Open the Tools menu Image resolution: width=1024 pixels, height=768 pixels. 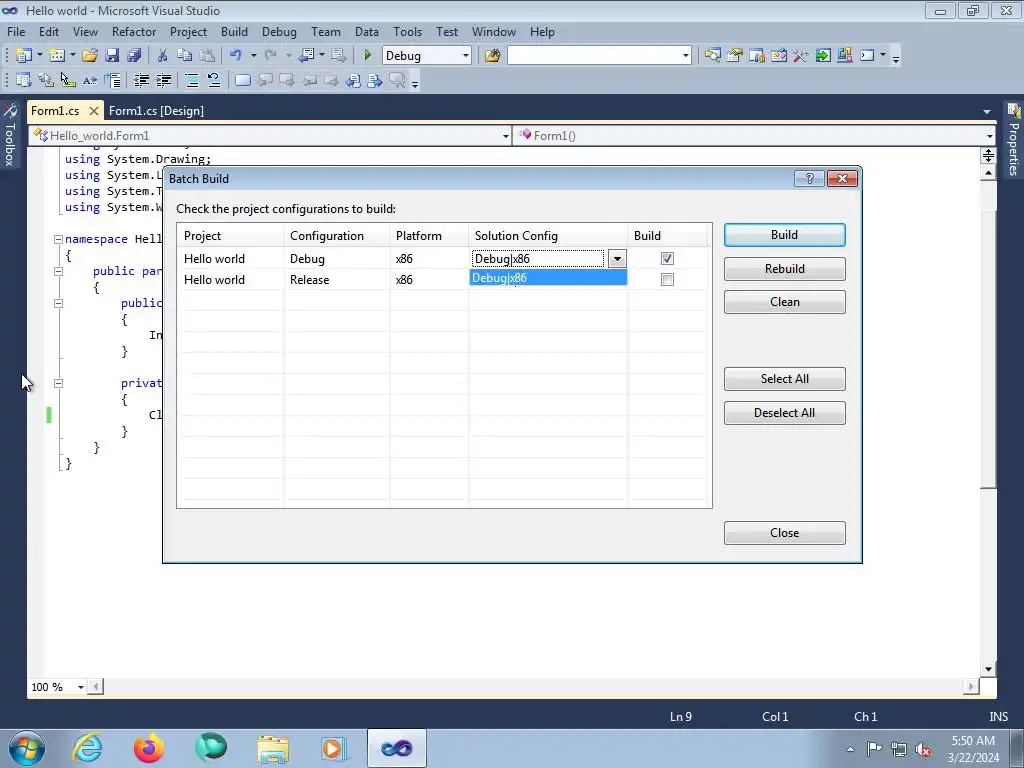pos(407,31)
